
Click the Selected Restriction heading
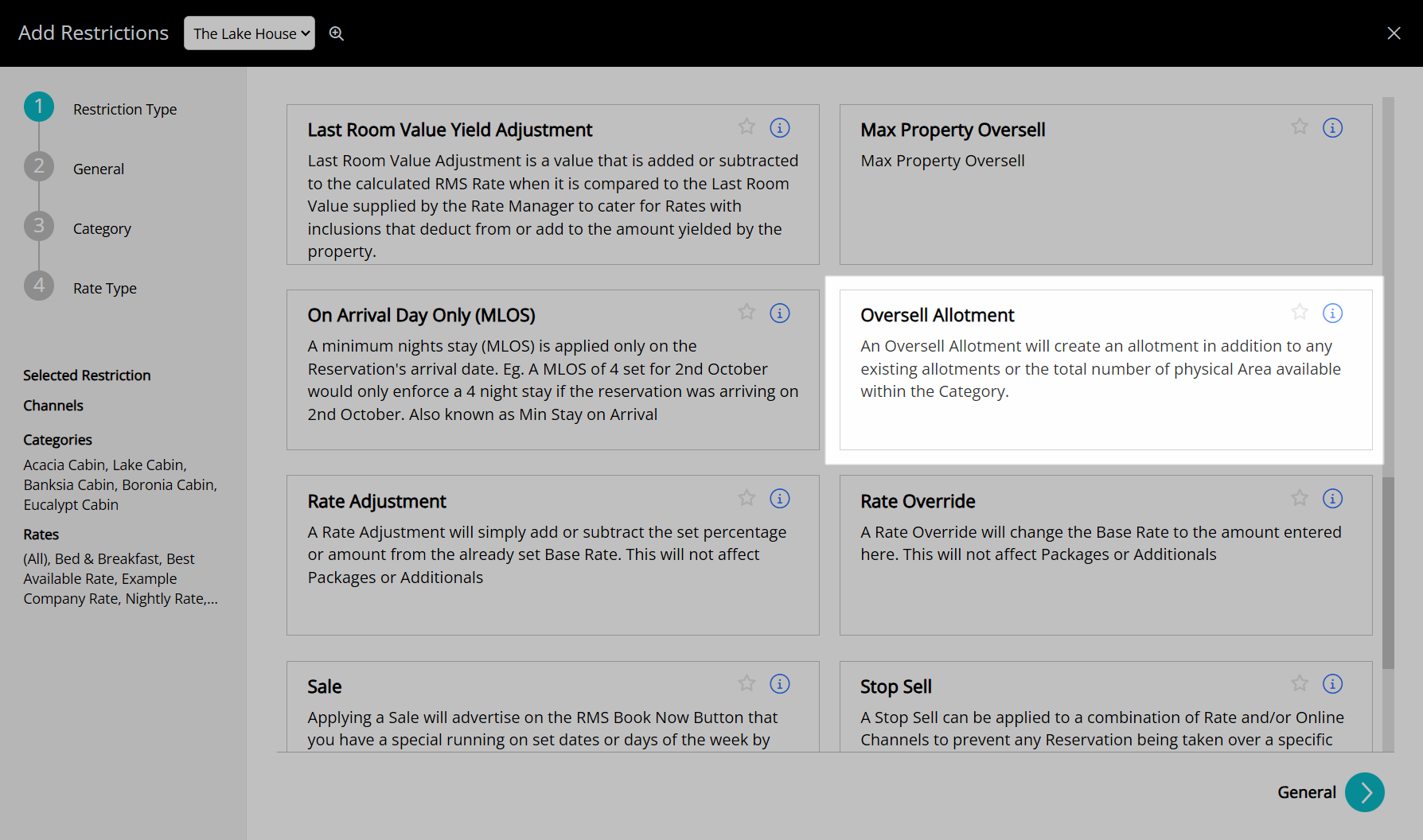(87, 375)
